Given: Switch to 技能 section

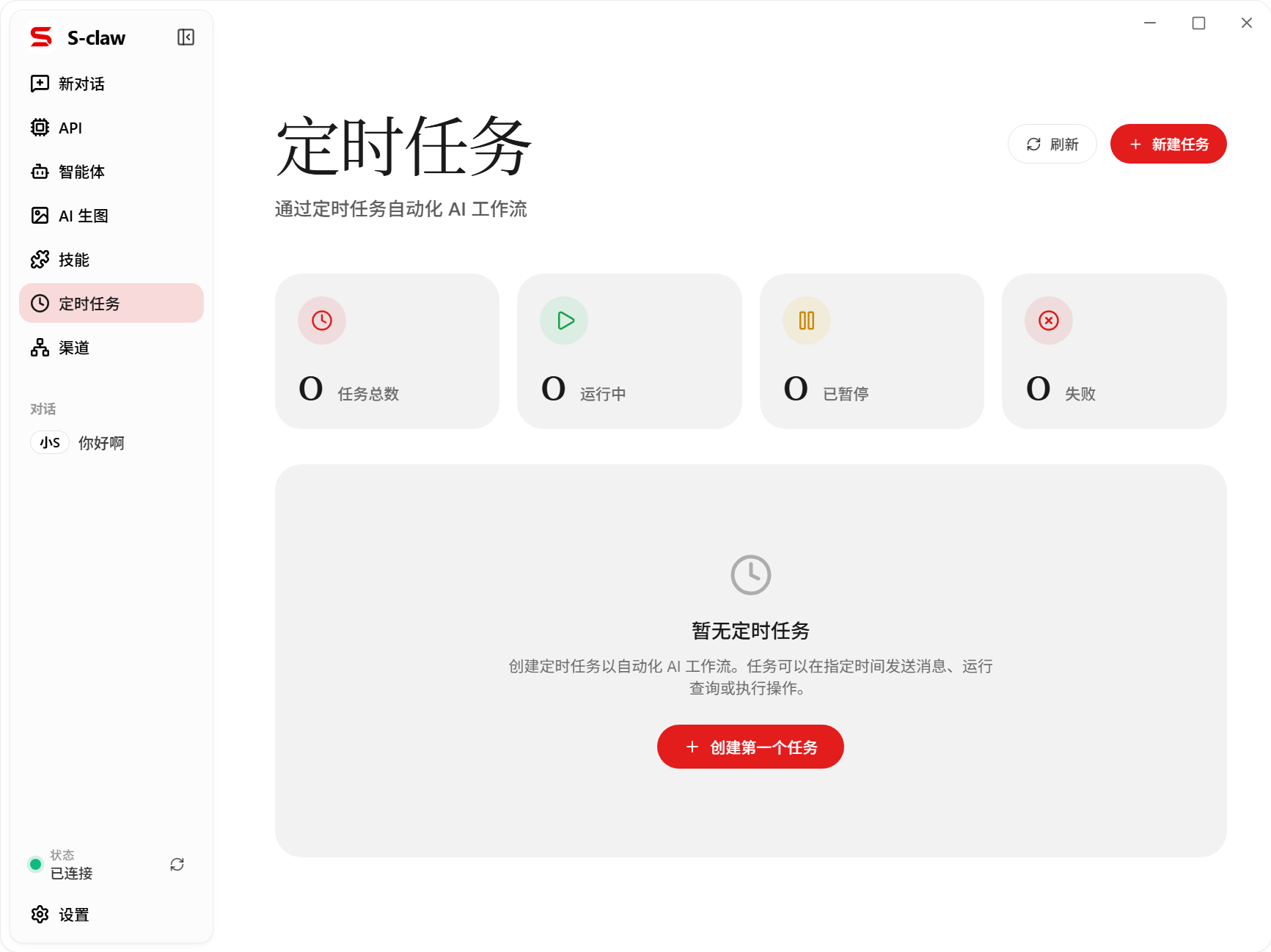Looking at the screenshot, I should tap(111, 260).
